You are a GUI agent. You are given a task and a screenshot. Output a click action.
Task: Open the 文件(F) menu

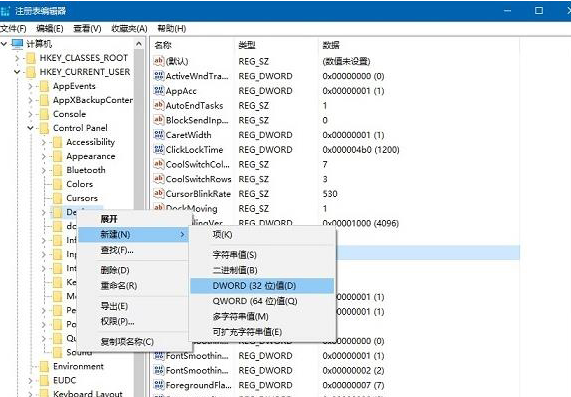[x=13, y=28]
